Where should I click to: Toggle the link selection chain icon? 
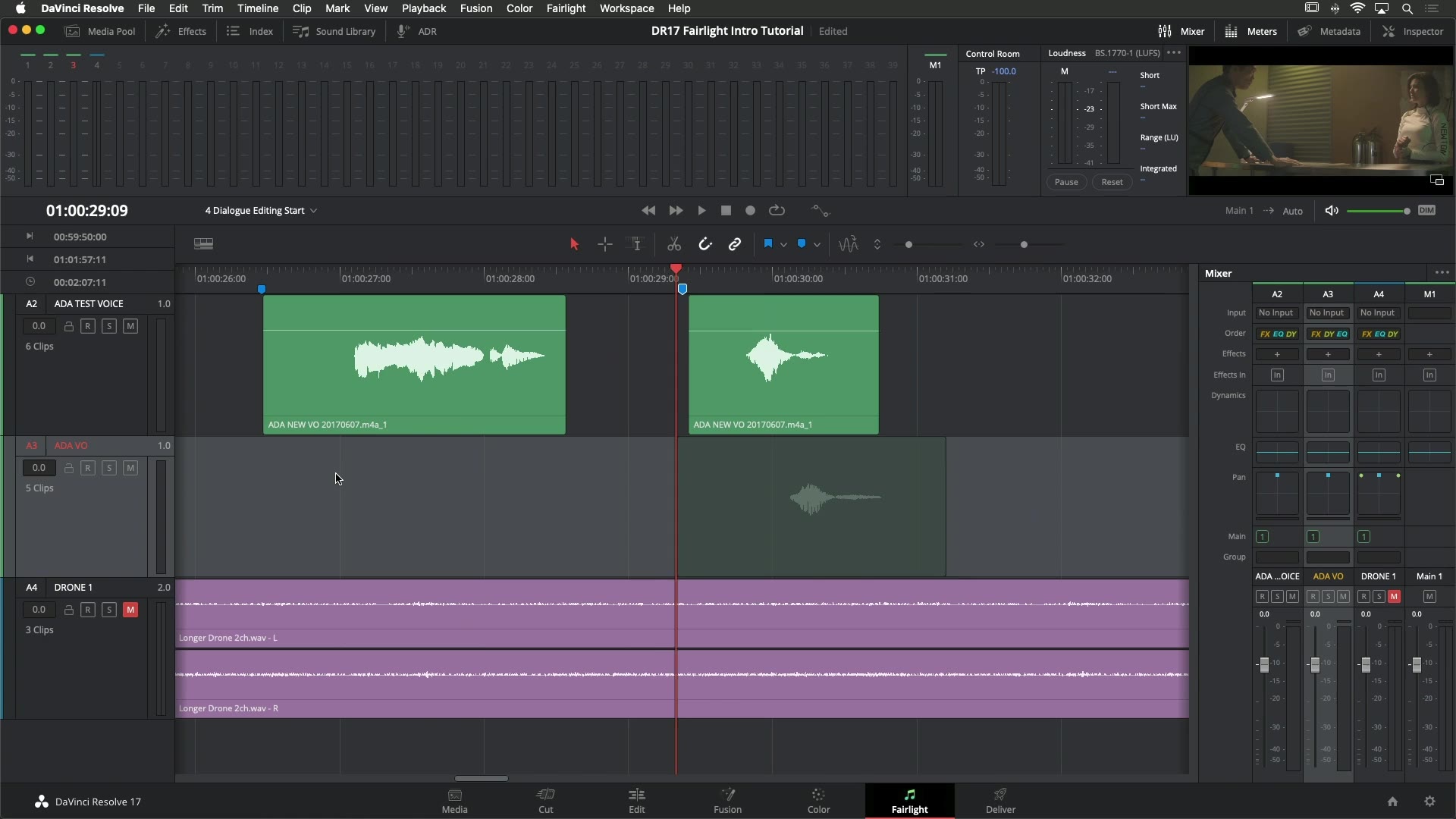(735, 244)
